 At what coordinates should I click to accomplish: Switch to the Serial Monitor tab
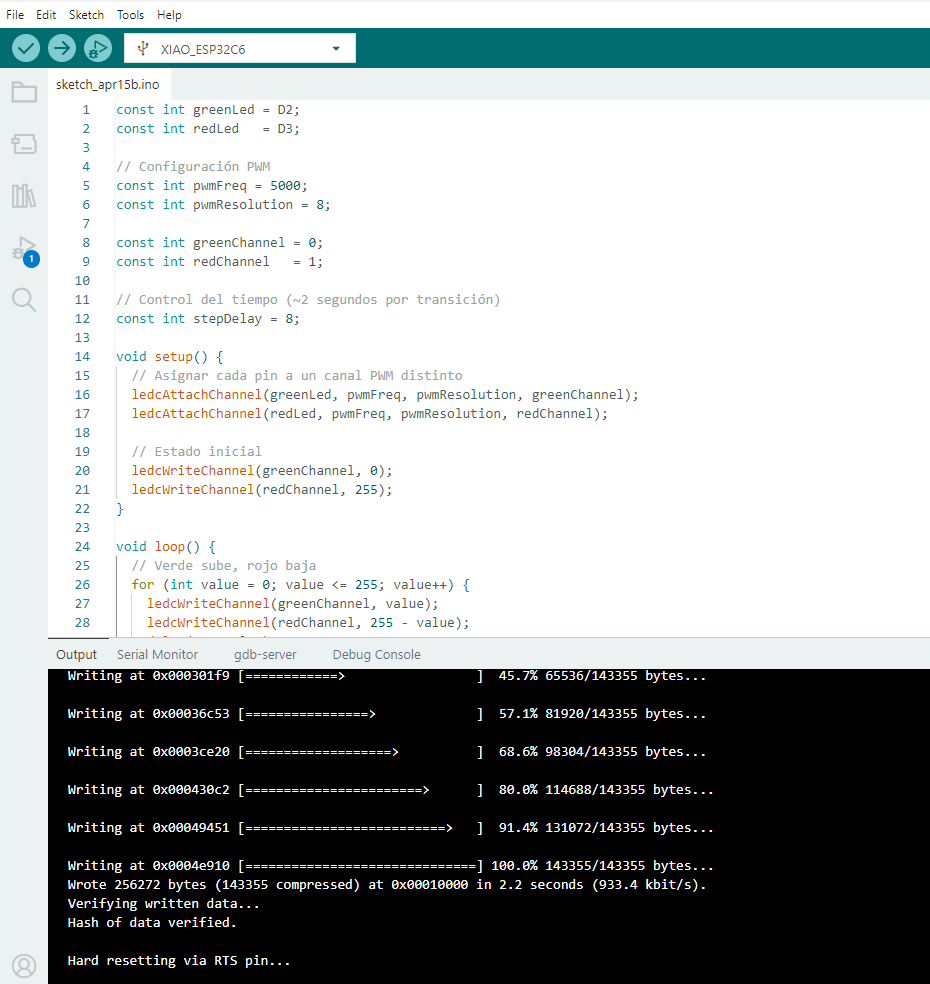(x=156, y=654)
